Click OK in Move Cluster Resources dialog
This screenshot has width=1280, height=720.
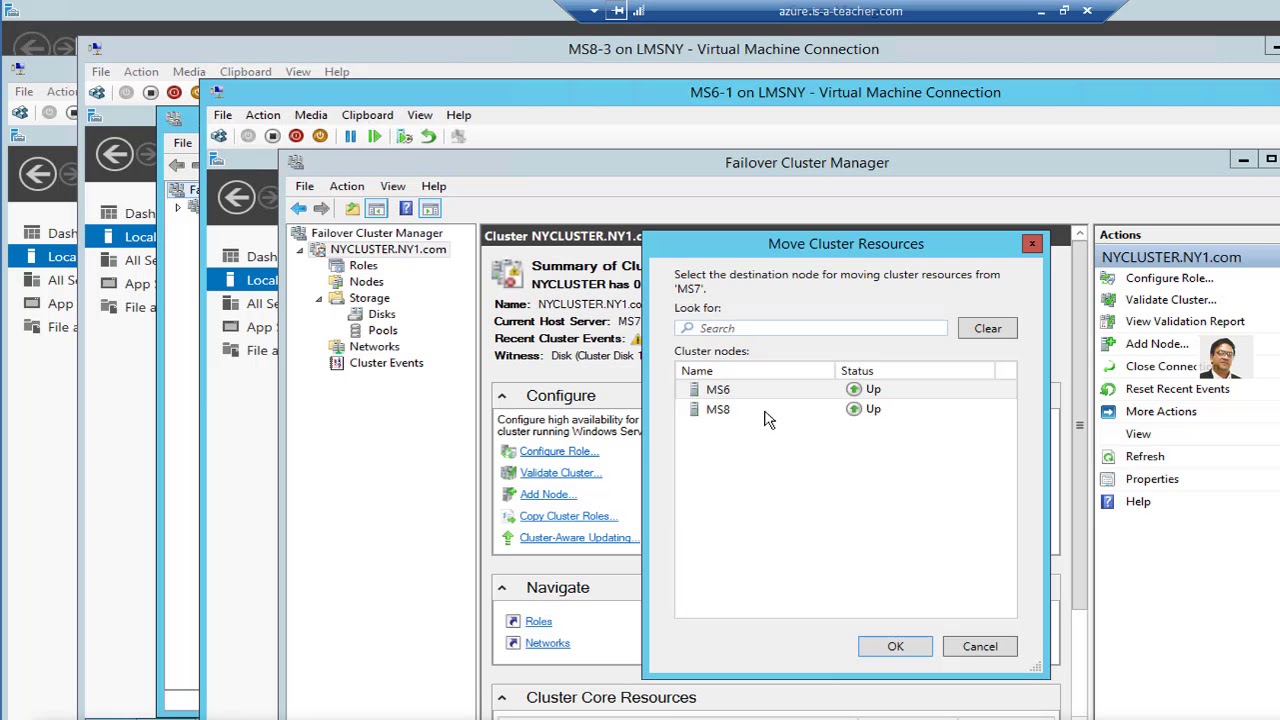tap(895, 646)
